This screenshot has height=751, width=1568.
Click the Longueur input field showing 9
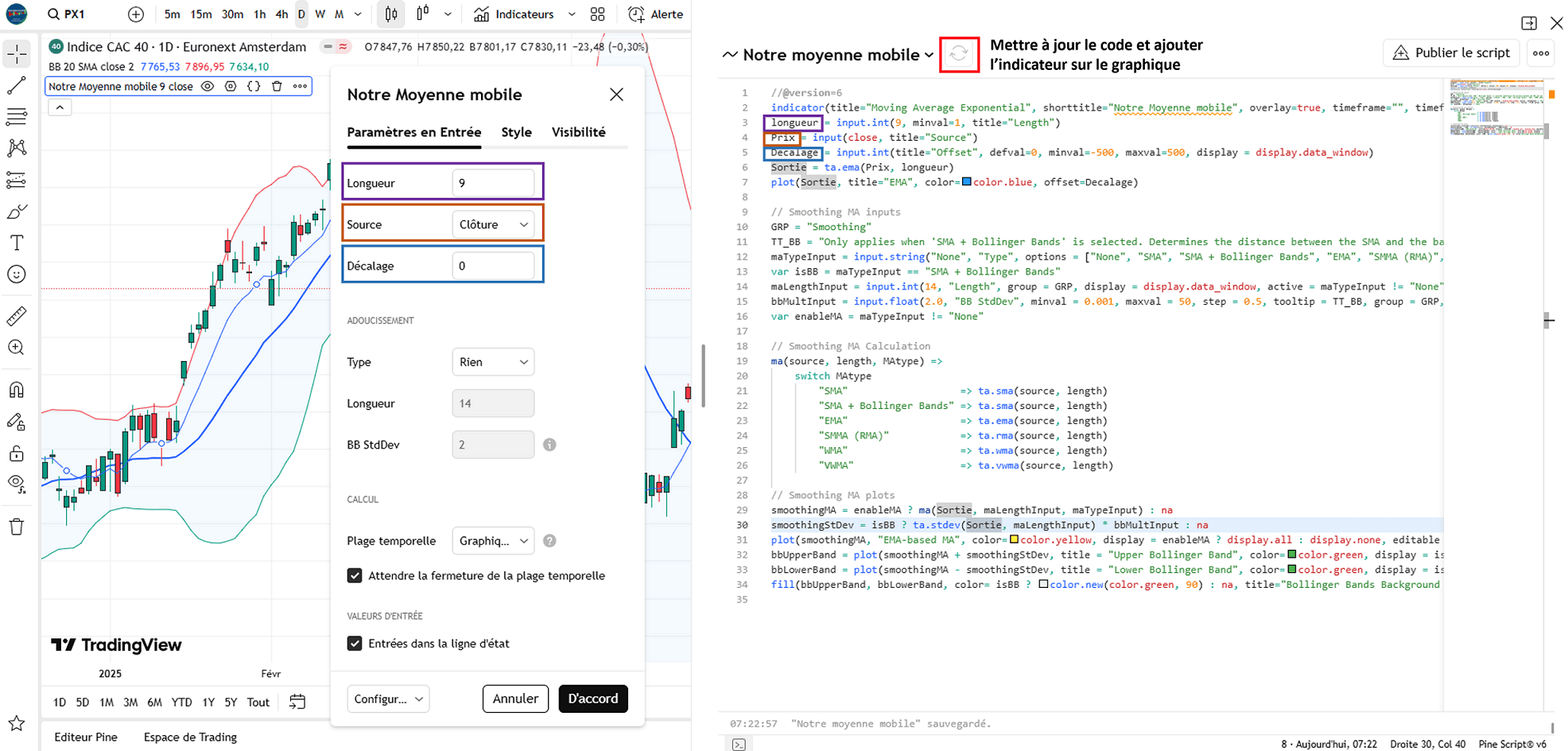coord(493,183)
